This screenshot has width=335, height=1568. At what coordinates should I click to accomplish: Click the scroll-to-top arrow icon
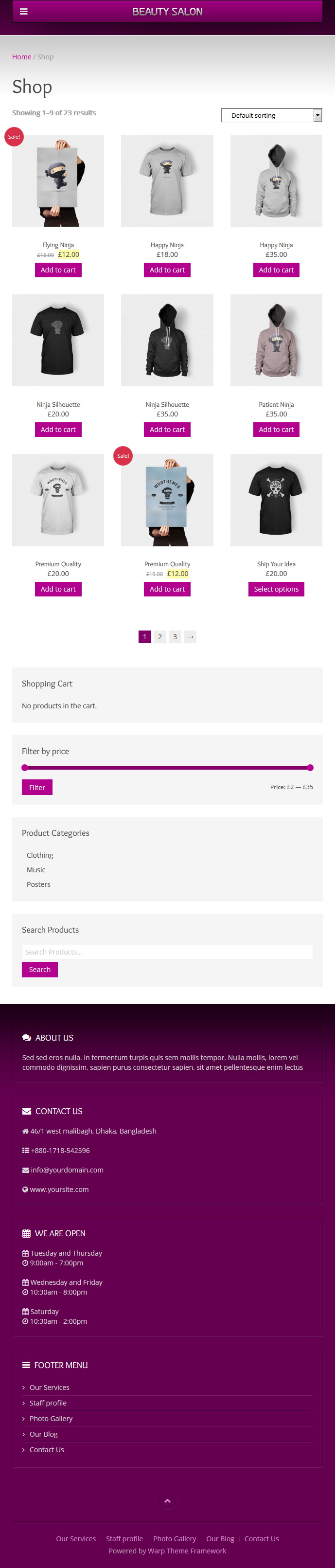[x=167, y=1500]
